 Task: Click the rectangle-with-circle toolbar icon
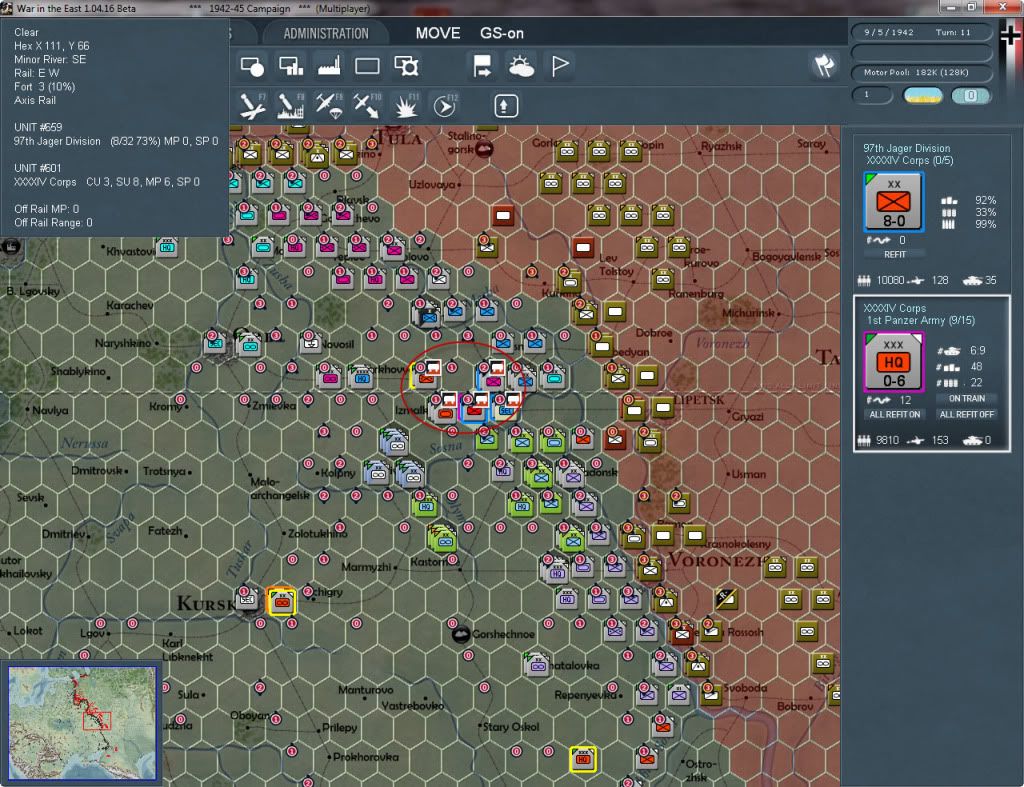coord(252,66)
